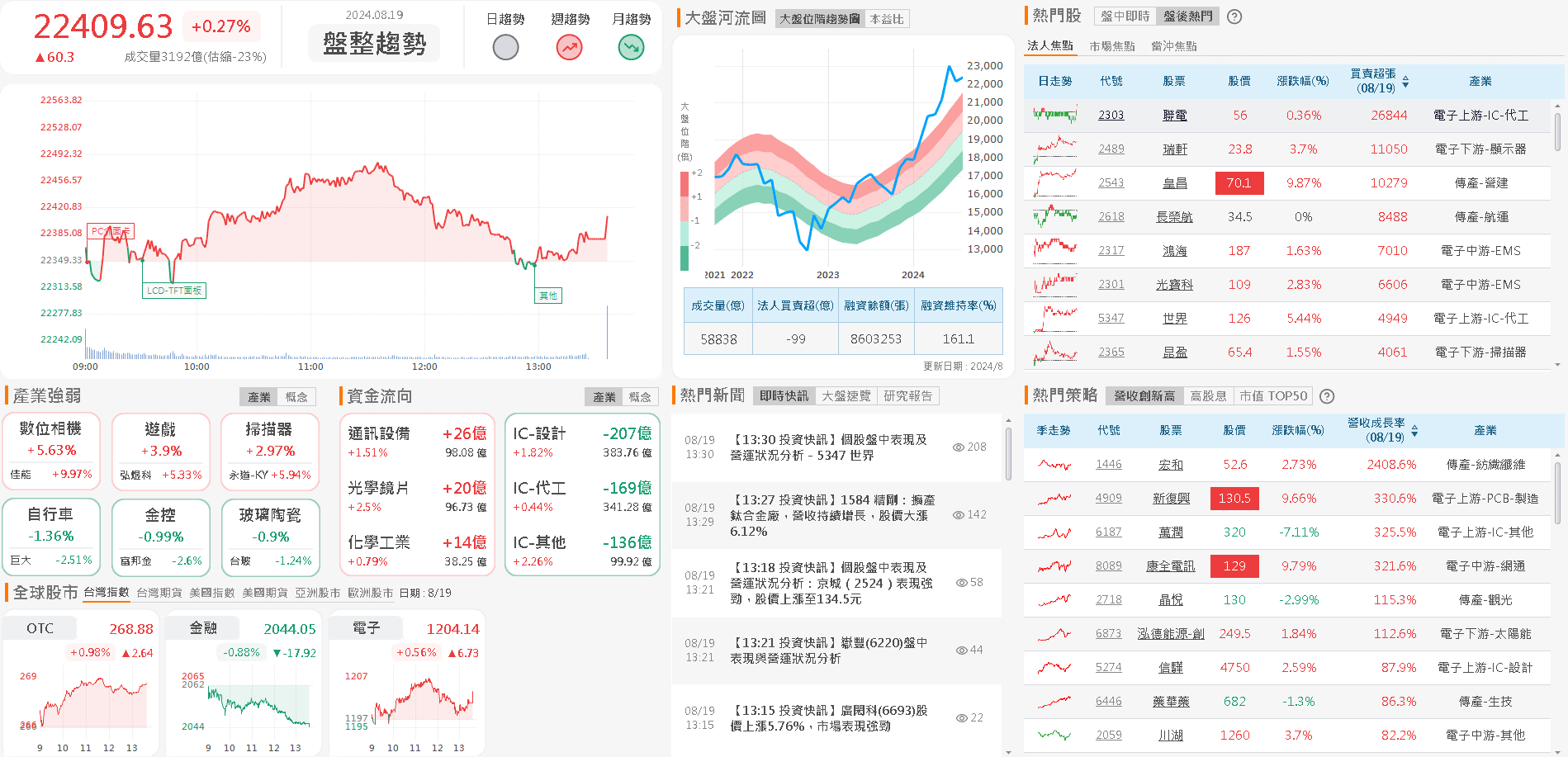Switch 產業強弱 to 概念 view
The image size is (1568, 757).
pyautogui.click(x=296, y=397)
